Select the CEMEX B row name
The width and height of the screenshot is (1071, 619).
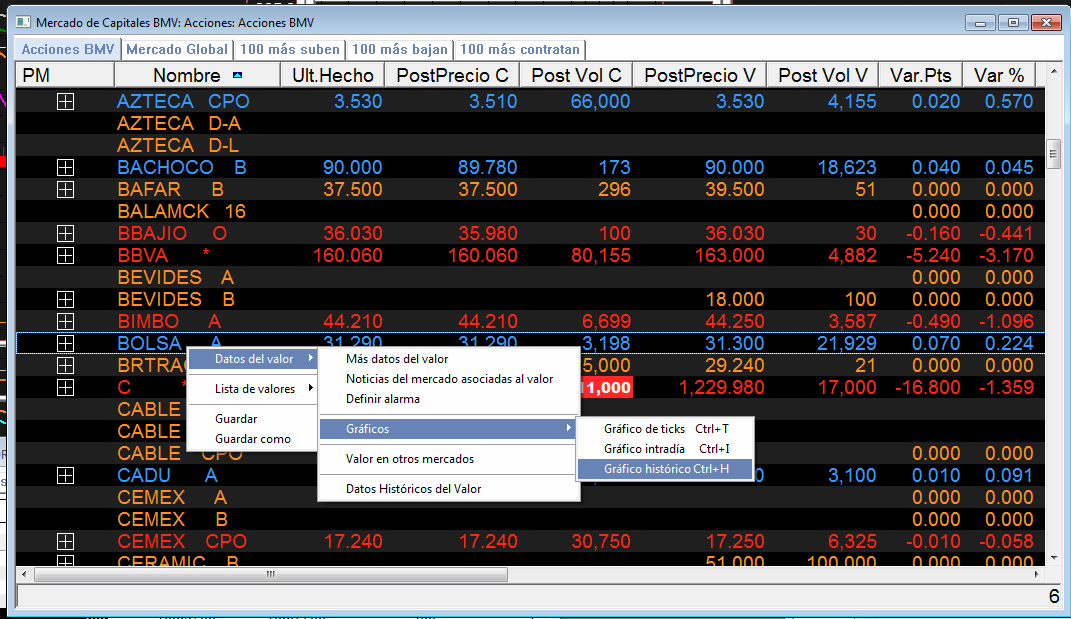tap(172, 519)
